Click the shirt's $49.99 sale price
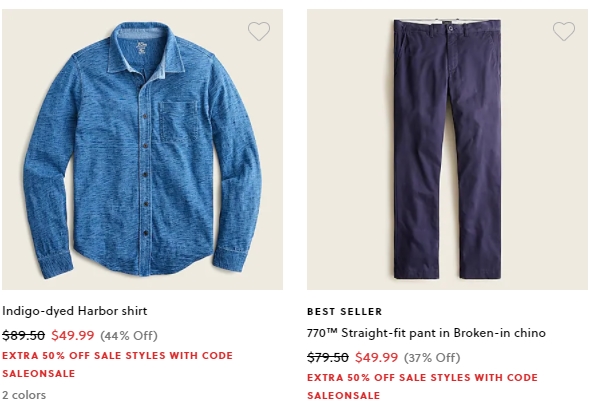The width and height of the screenshot is (589, 408). coord(72,335)
